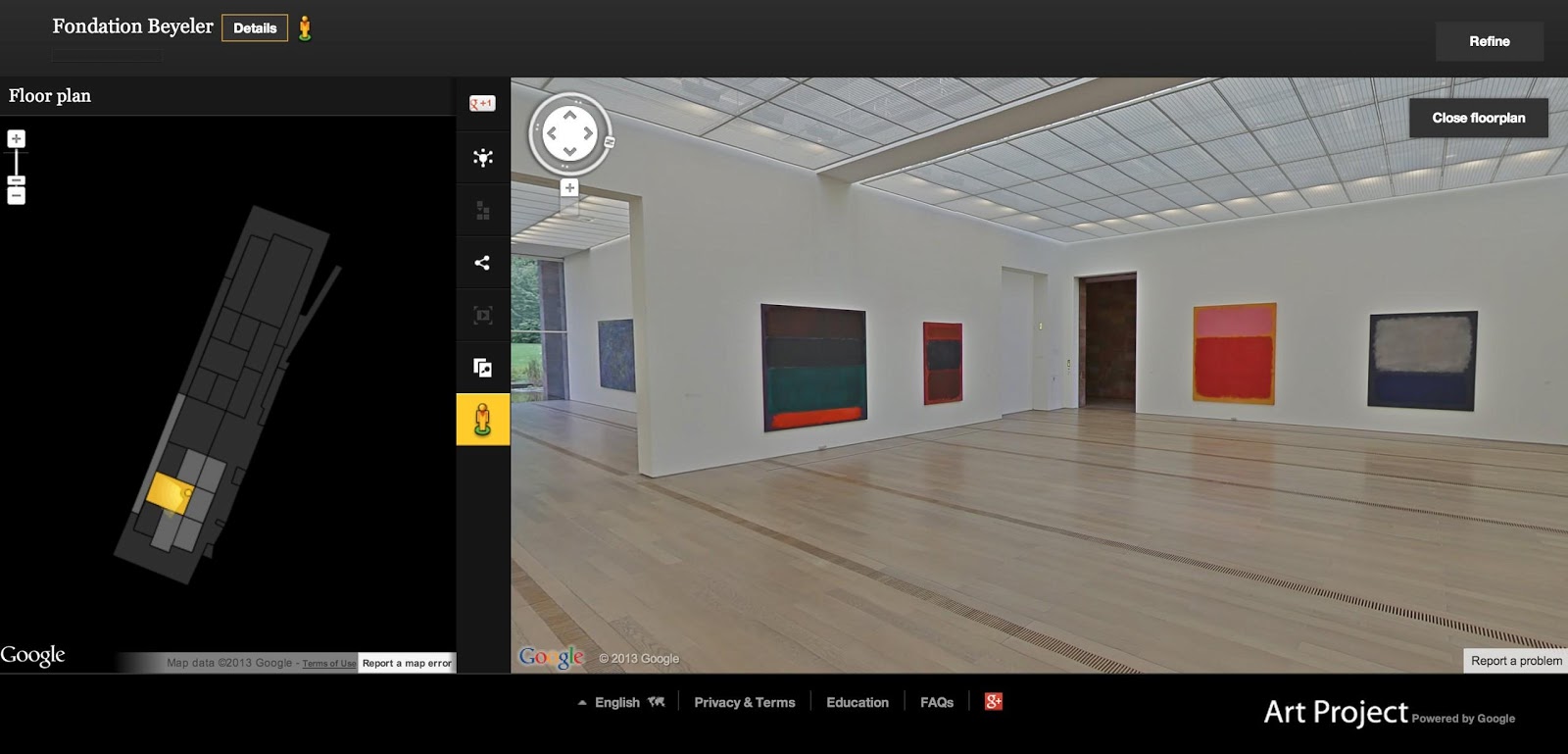Screen dimensions: 1568x754
Task: Click the pegman icon beside Details
Action: 305,28
